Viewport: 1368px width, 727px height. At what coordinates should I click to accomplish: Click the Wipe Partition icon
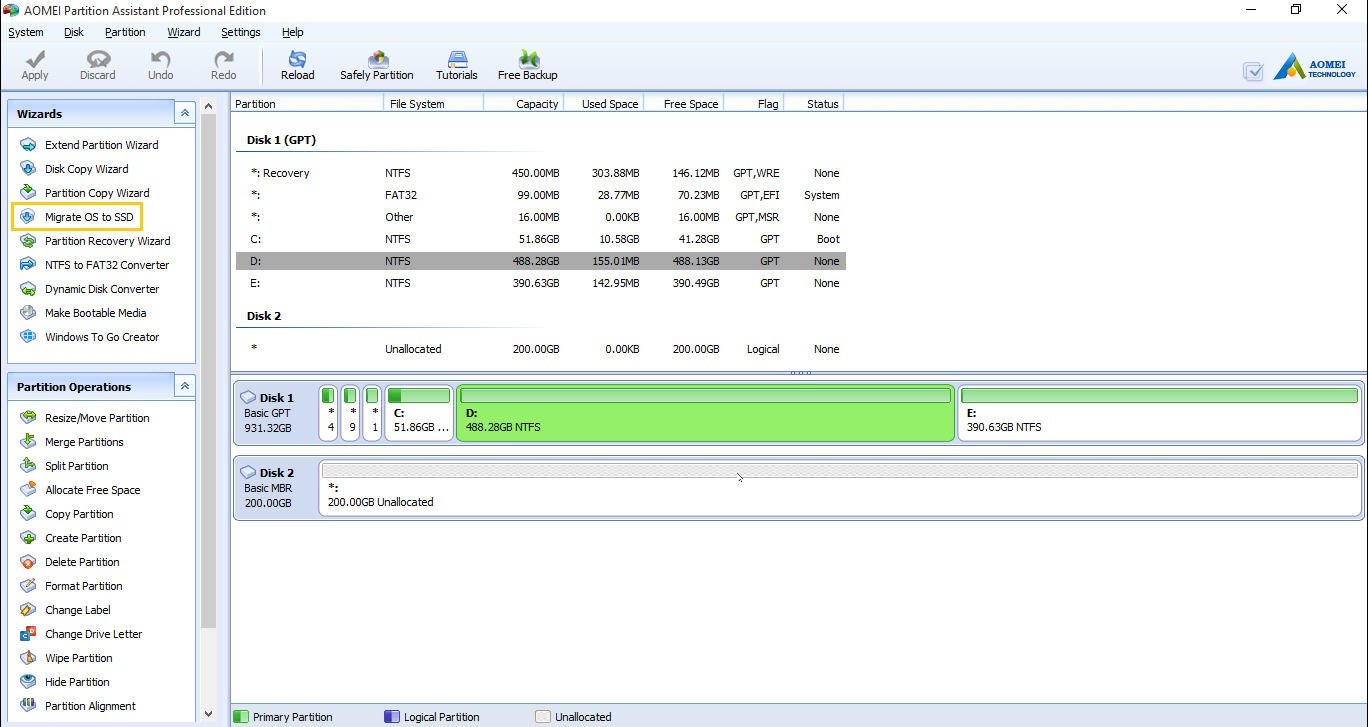28,658
